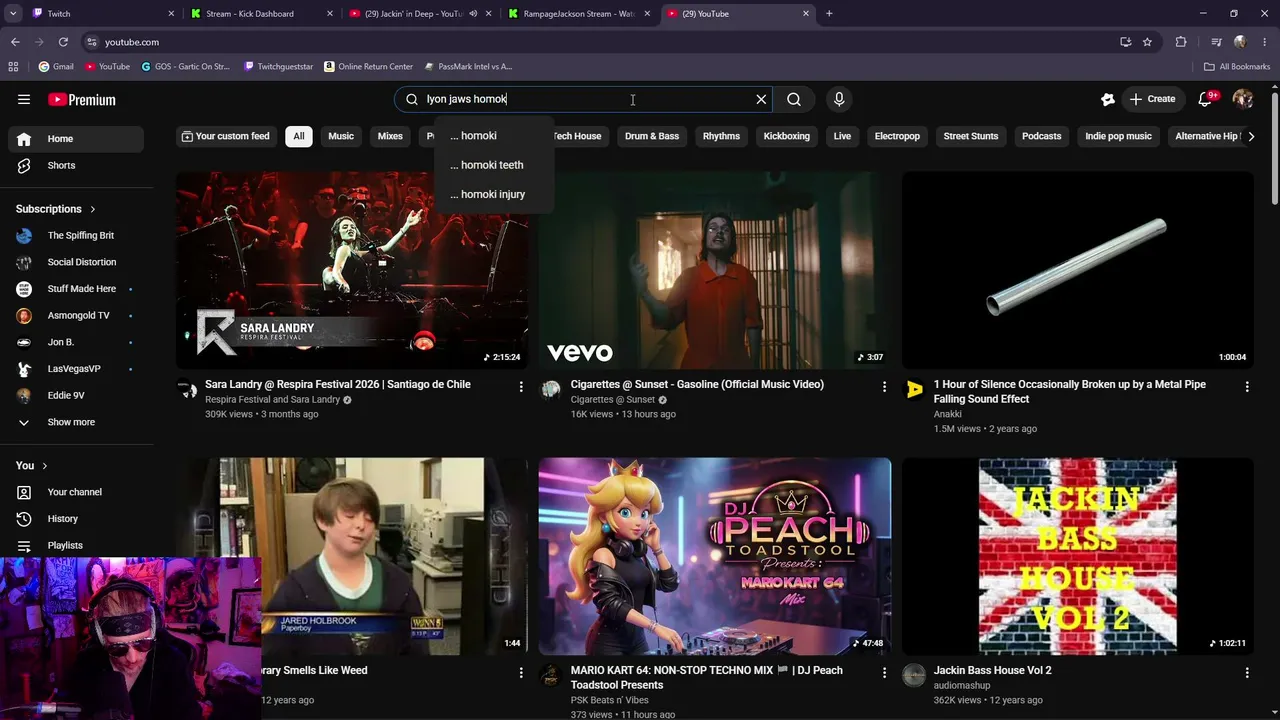Open the Your custom feed button
The image size is (1280, 720).
[226, 136]
